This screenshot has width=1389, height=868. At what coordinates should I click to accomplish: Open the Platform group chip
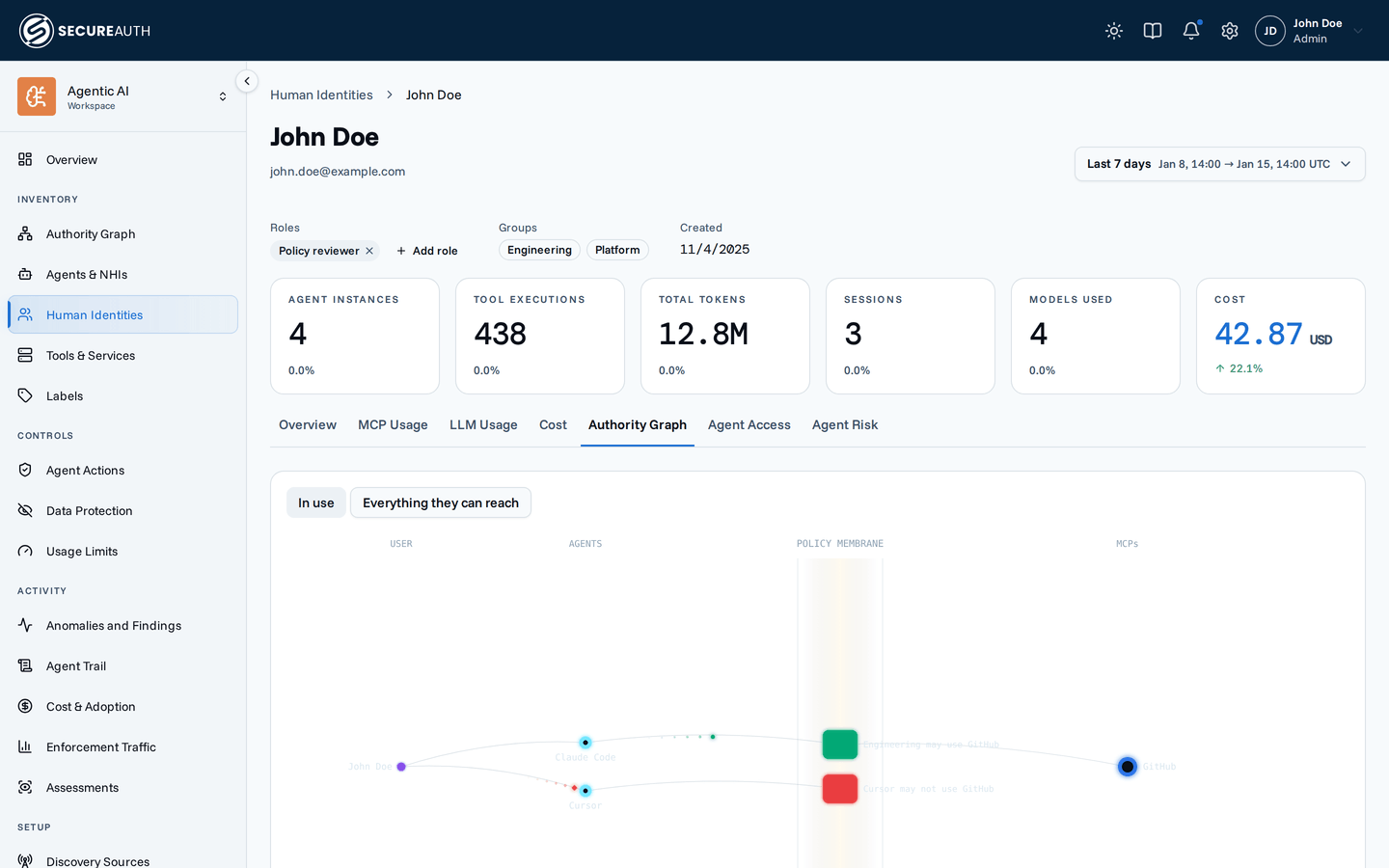click(x=617, y=250)
